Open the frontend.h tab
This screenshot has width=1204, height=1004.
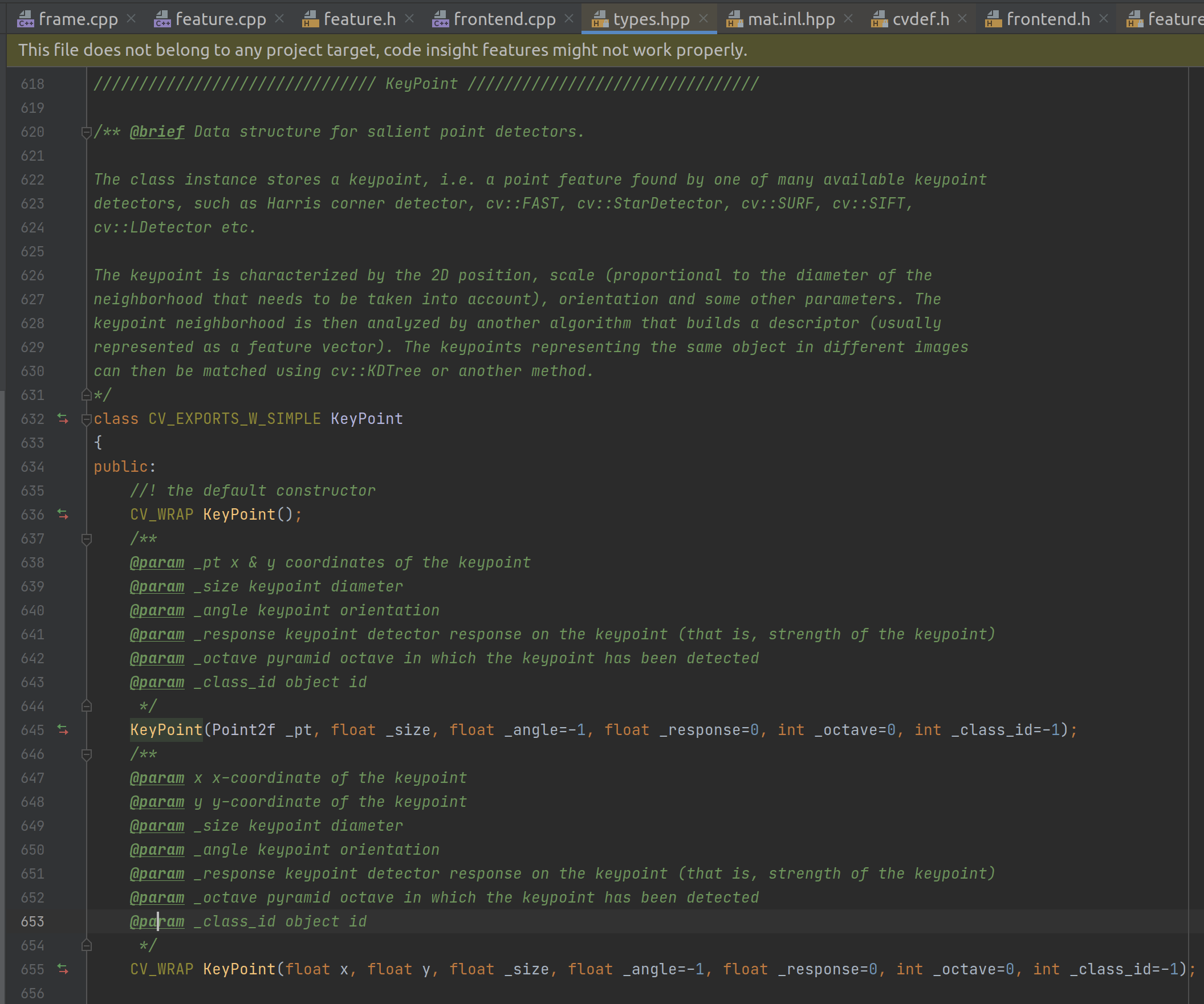[1048, 19]
